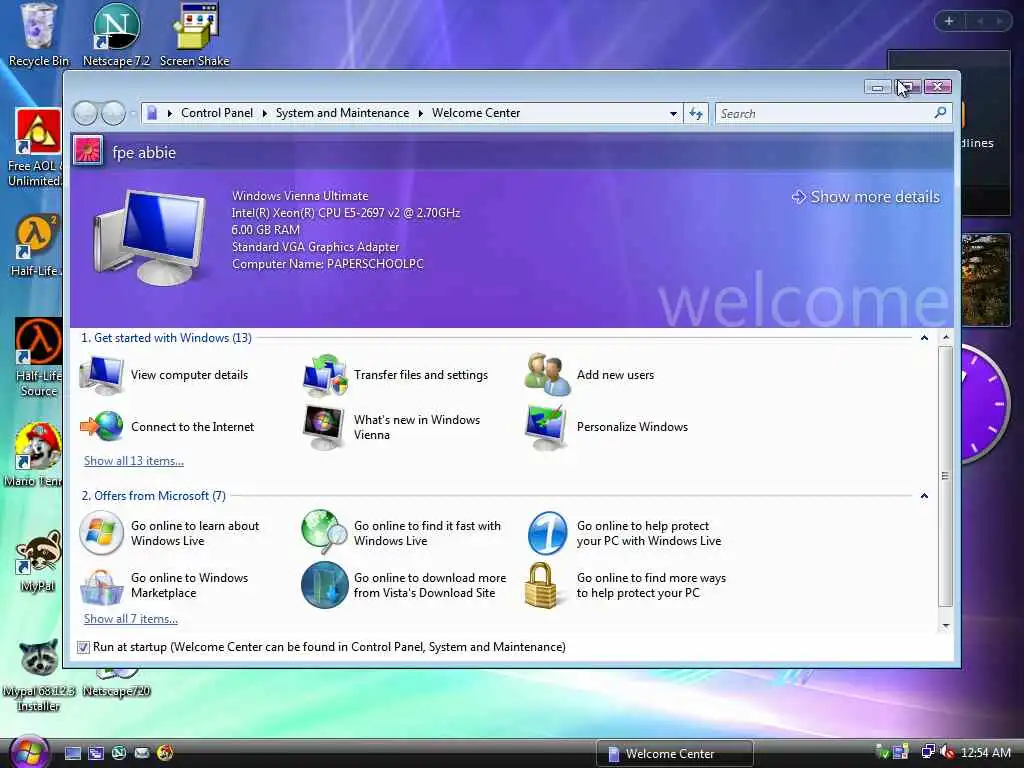Open Go online to help protect your PC with Windows Live
Image resolution: width=1024 pixels, height=768 pixels.
click(x=624, y=533)
